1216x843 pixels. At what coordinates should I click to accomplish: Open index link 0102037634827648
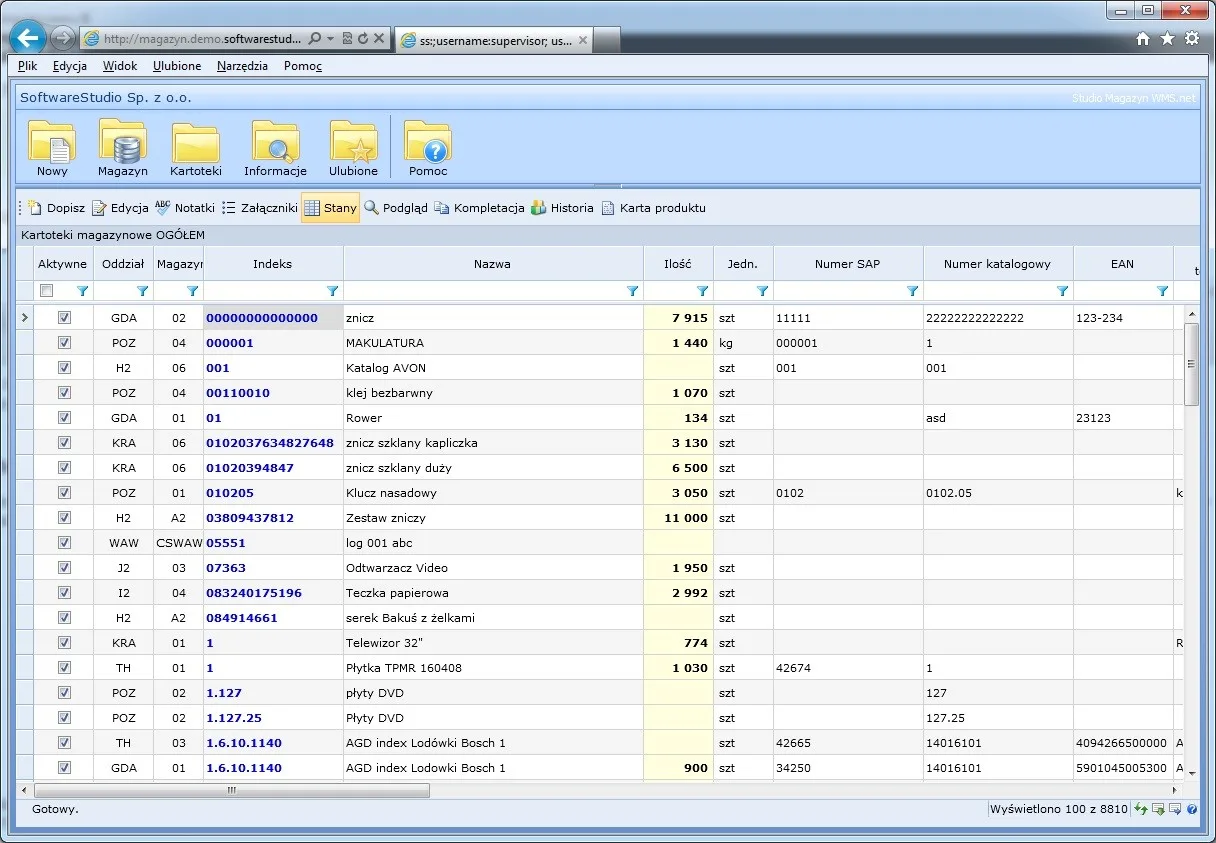pyautogui.click(x=270, y=443)
